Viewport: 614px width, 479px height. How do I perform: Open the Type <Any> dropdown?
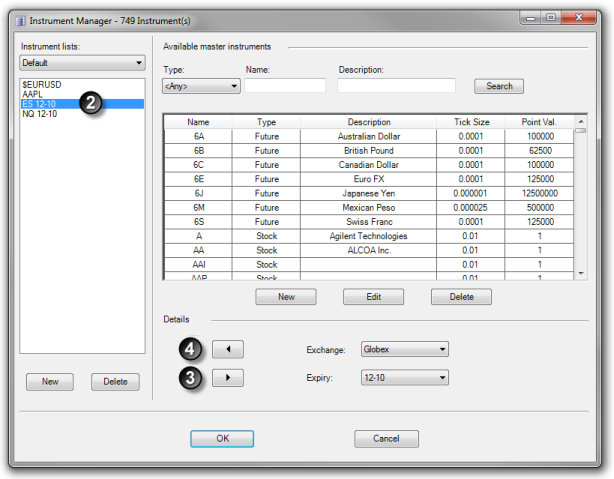point(201,86)
